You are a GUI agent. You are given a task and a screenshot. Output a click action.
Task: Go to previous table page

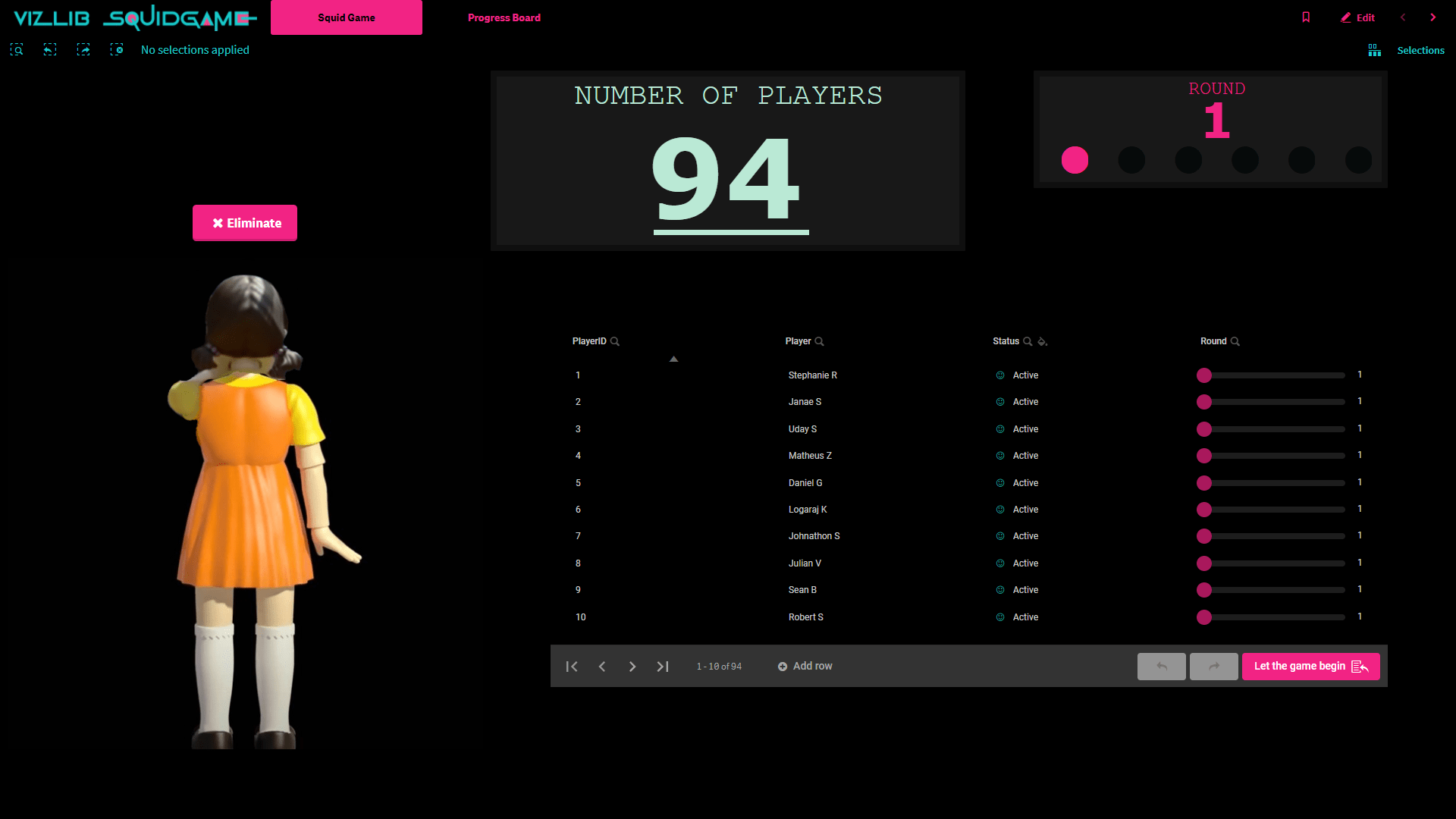click(602, 667)
